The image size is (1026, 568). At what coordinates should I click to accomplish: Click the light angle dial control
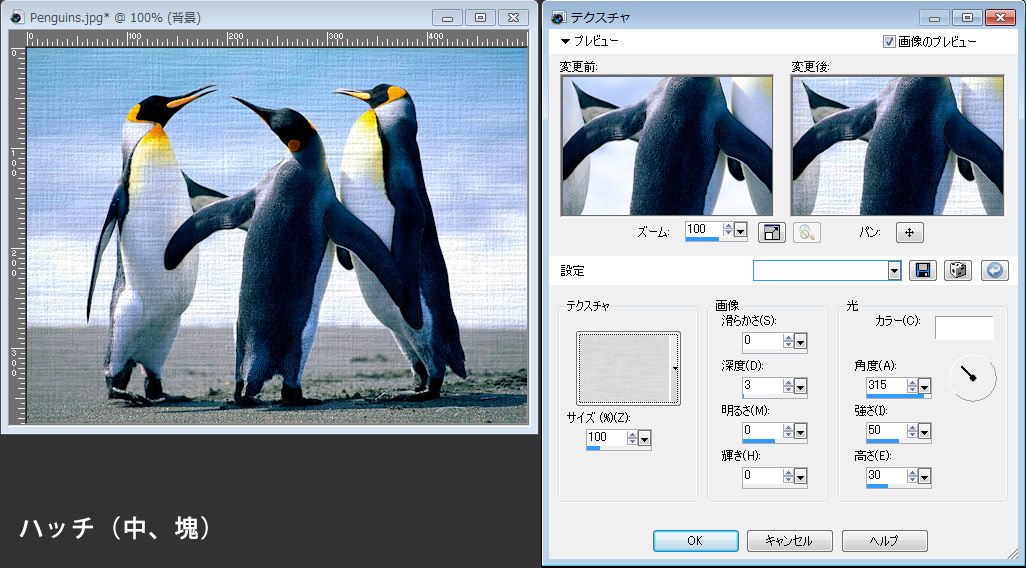[x=973, y=377]
